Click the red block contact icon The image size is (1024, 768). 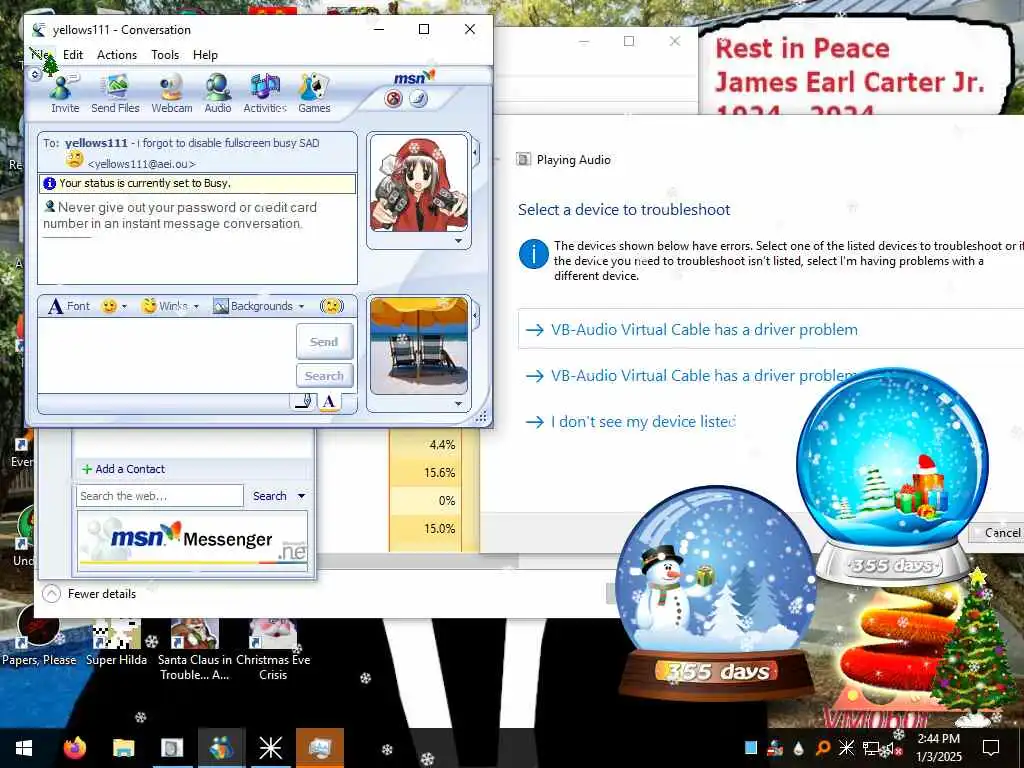click(393, 99)
